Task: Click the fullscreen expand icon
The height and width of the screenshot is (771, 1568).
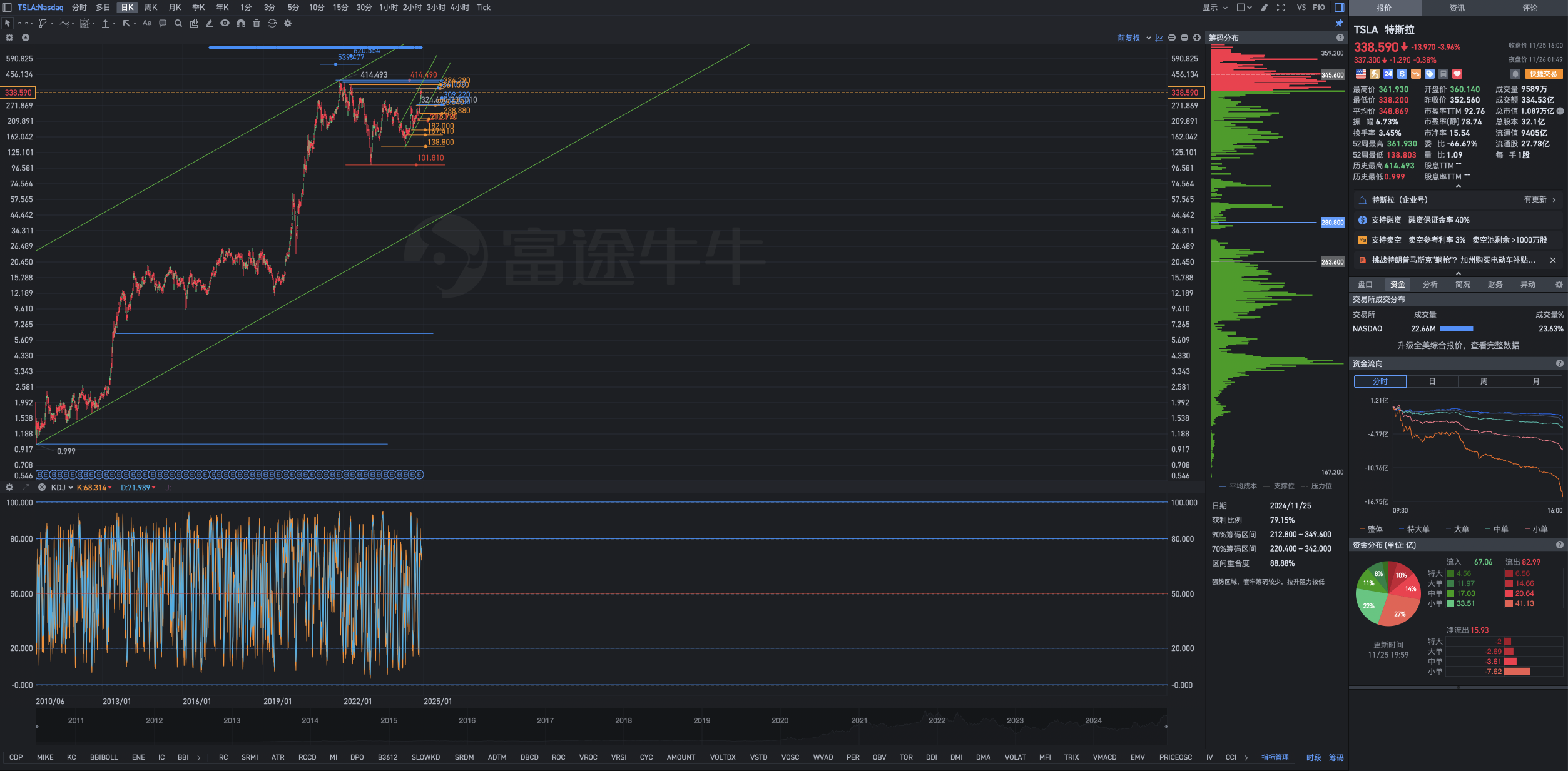Action: (x=1281, y=8)
